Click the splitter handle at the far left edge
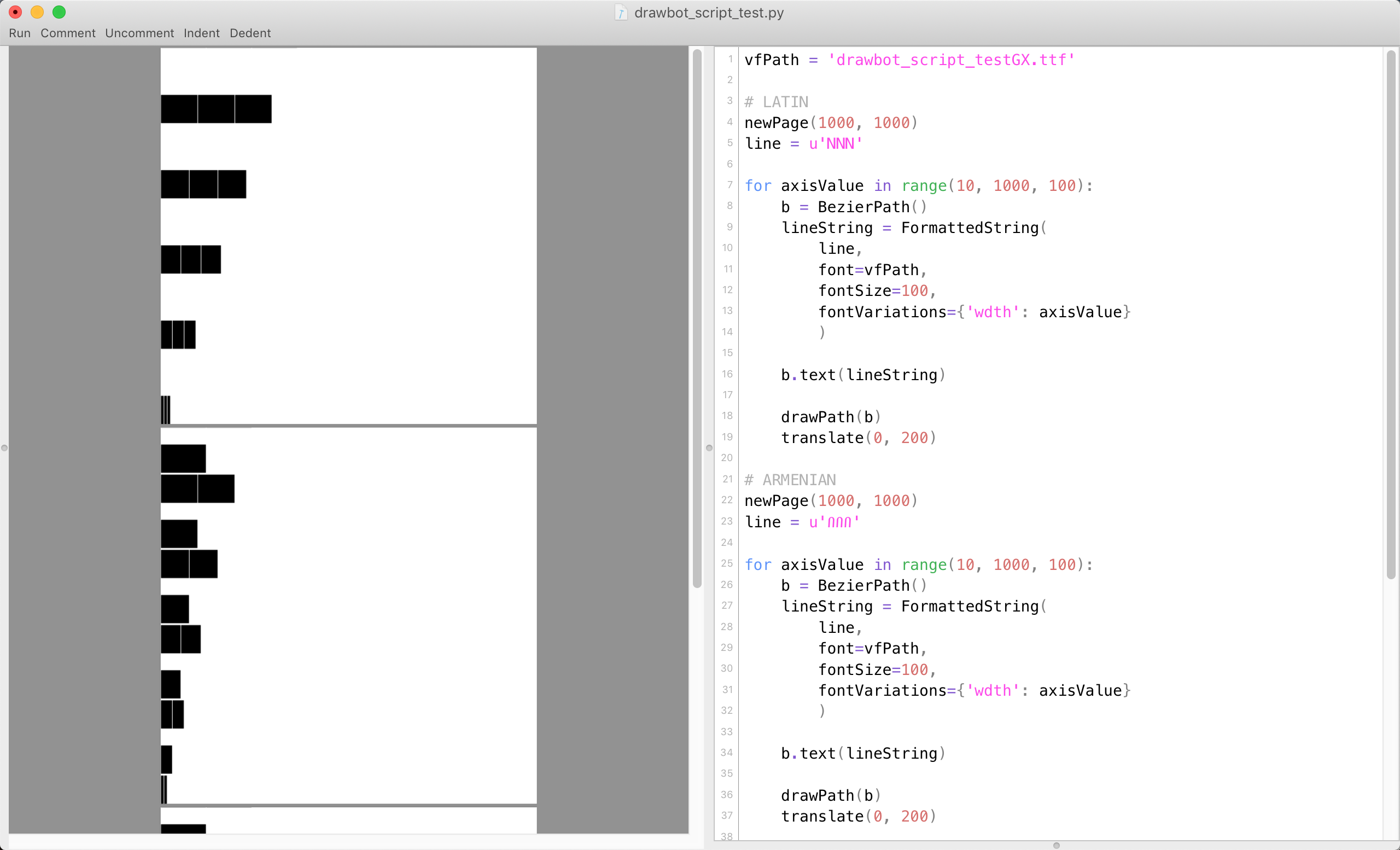Viewport: 1400px width, 850px height. point(4,448)
